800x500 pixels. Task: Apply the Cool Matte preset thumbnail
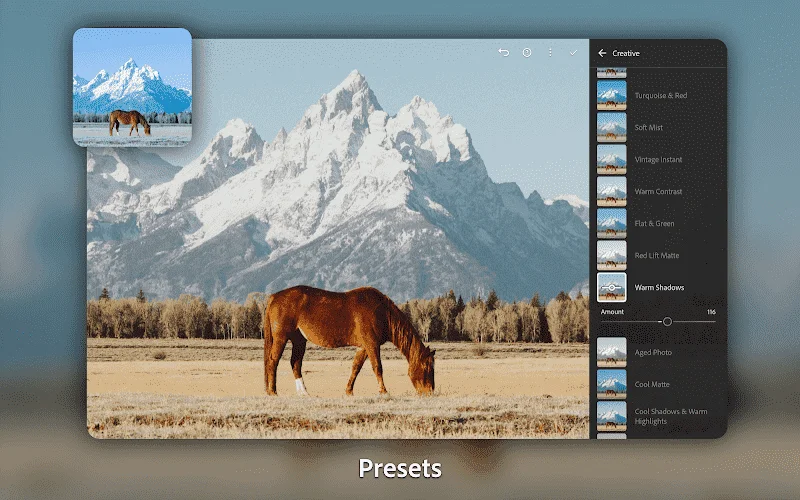pos(612,384)
